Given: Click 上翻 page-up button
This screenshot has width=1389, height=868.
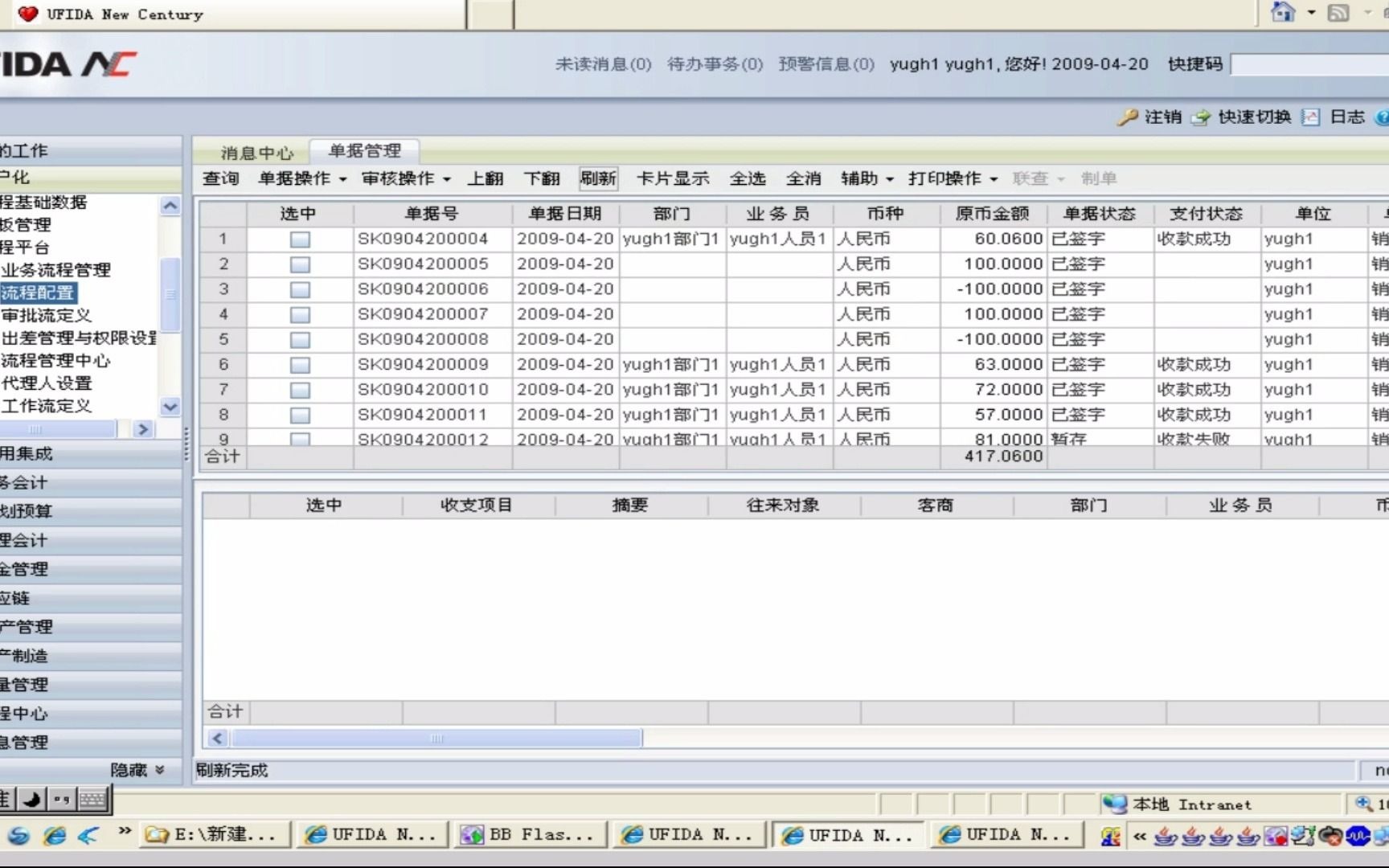Looking at the screenshot, I should (x=486, y=178).
